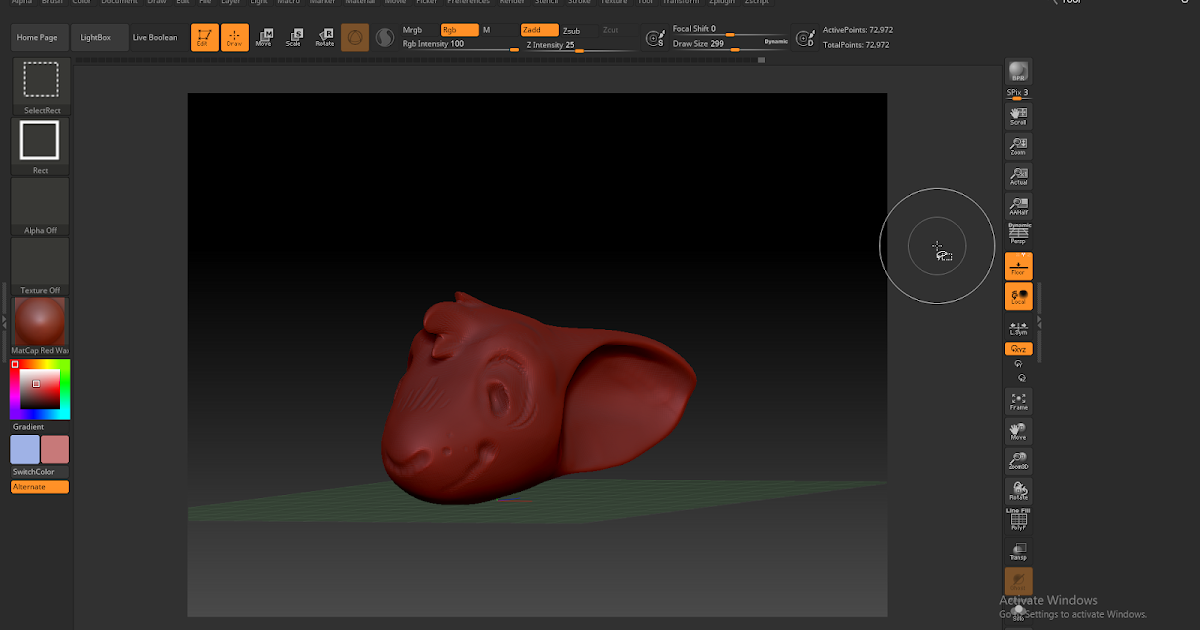Activate the Local transformation icon
The height and width of the screenshot is (630, 1200).
(x=1018, y=296)
